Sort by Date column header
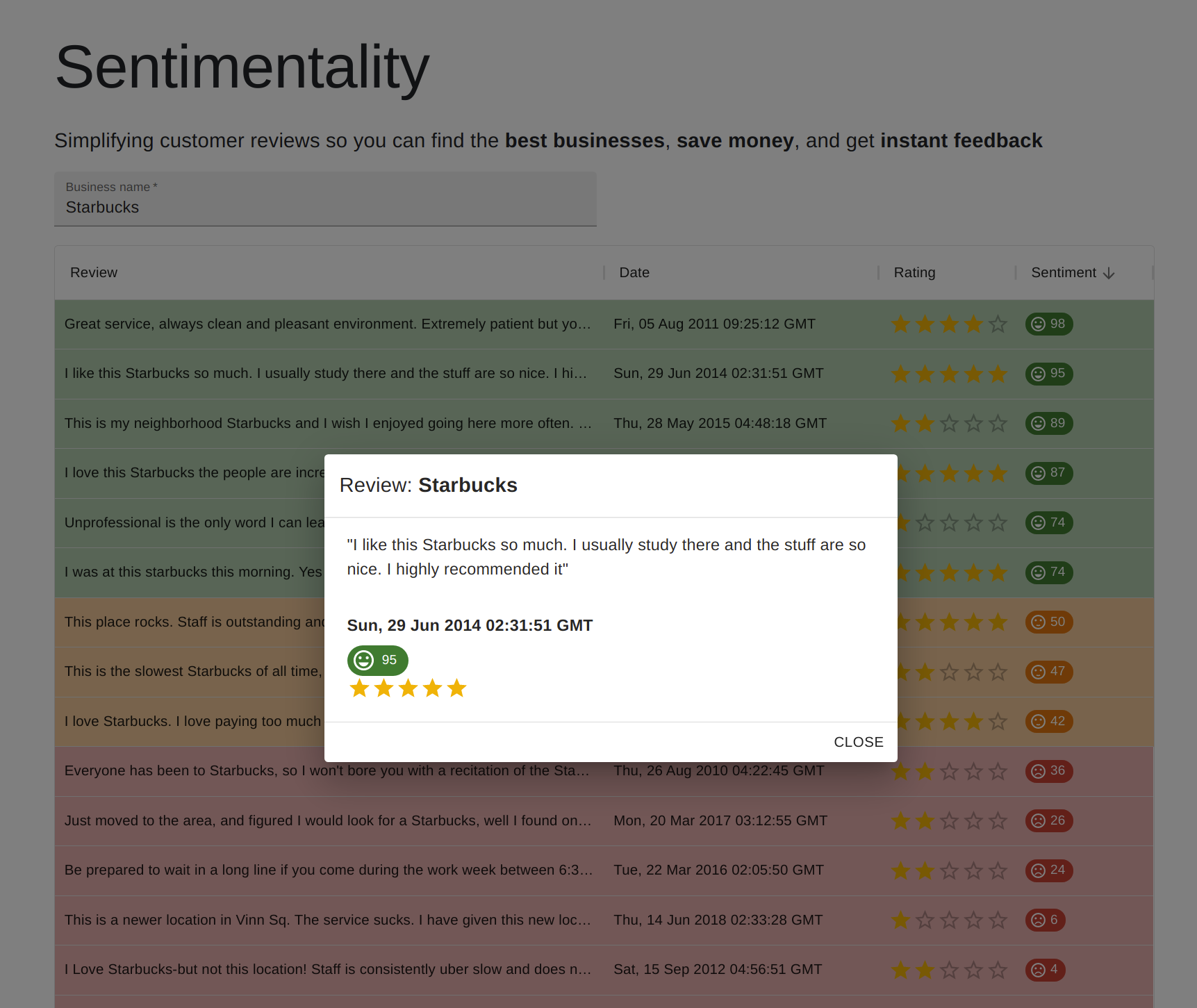Image resolution: width=1197 pixels, height=1008 pixels. (634, 272)
